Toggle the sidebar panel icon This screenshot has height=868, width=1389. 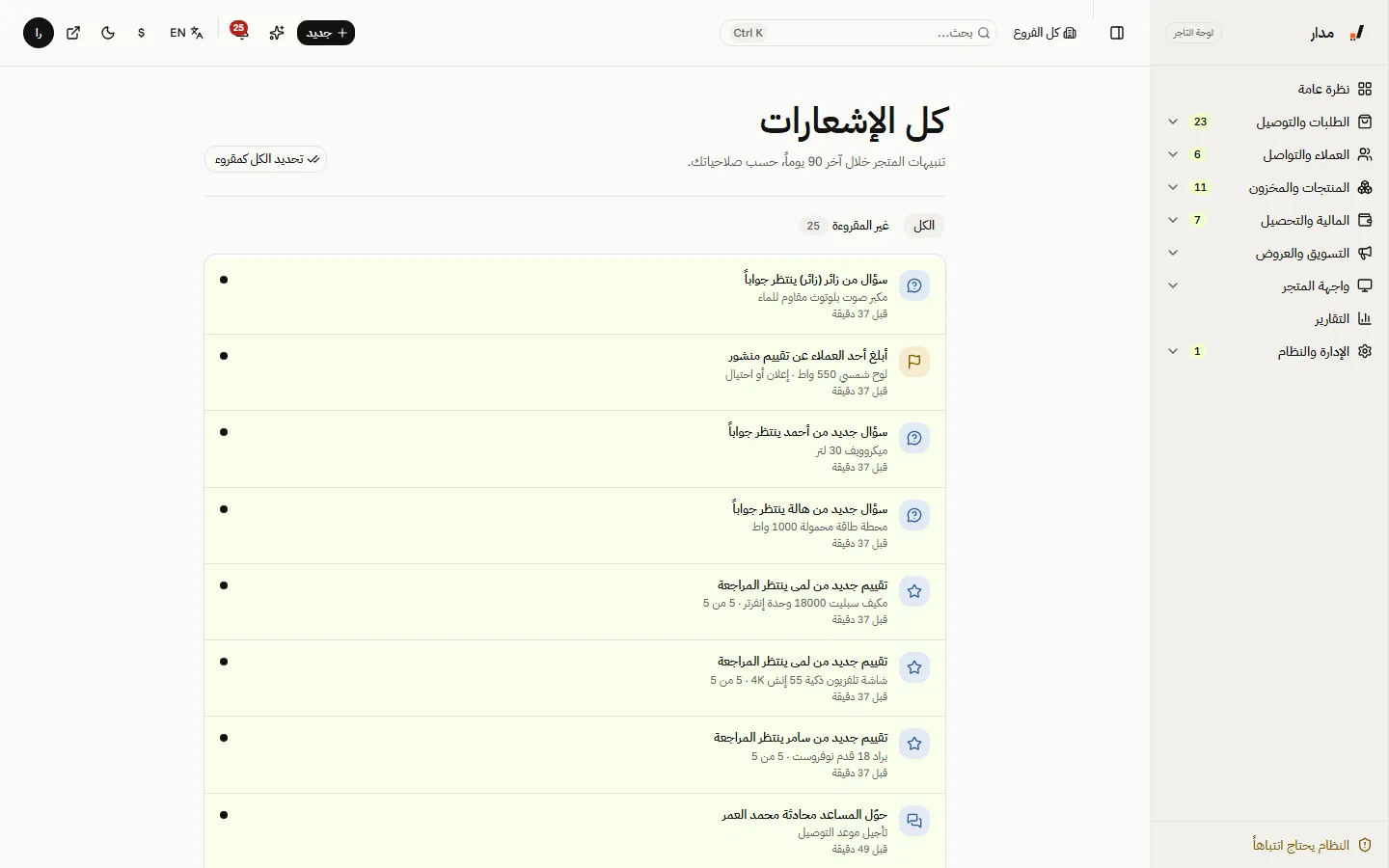point(1117,33)
